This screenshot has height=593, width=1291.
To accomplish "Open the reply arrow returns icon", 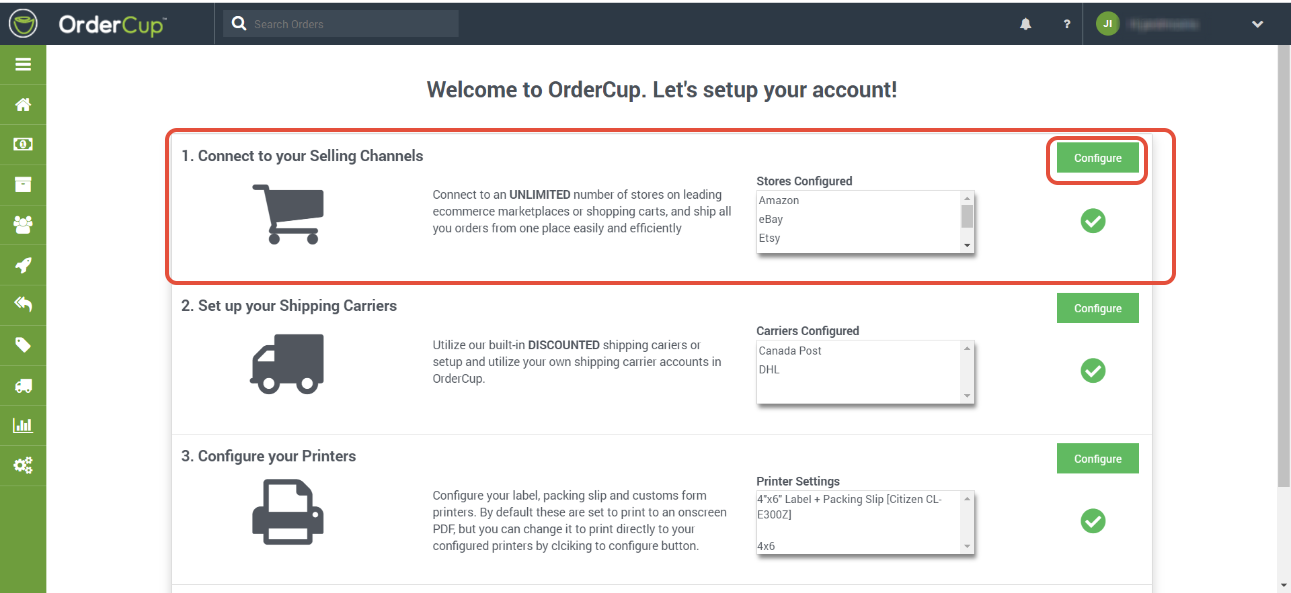I will click(x=23, y=304).
